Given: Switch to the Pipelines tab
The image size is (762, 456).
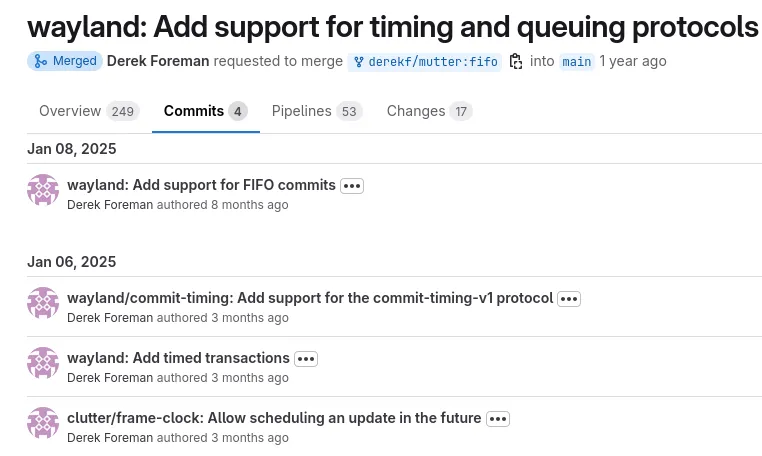Looking at the screenshot, I should pyautogui.click(x=317, y=111).
